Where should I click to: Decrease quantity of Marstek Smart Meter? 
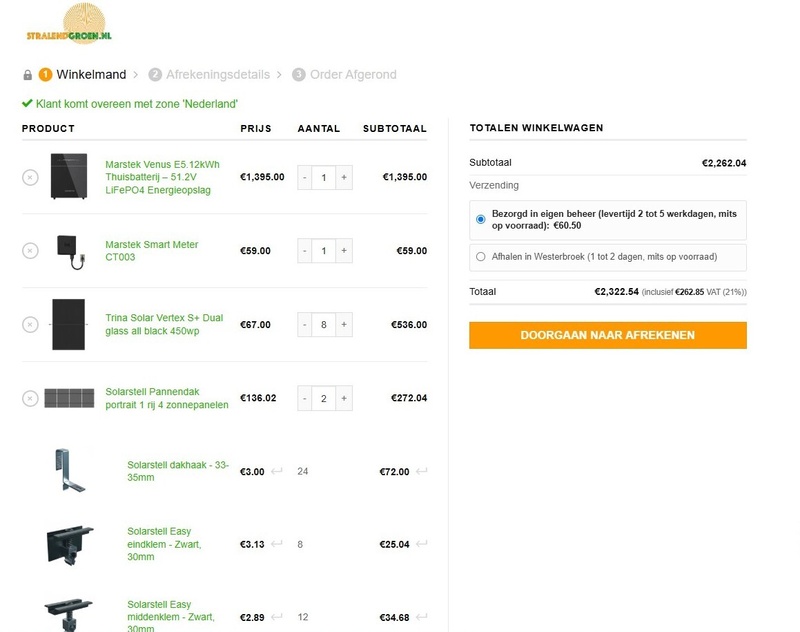click(305, 251)
